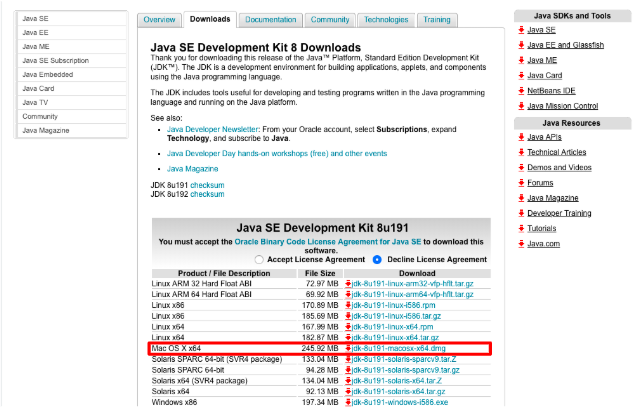
Task: Click red arrow icon beside Java.com
Action: coord(521,244)
